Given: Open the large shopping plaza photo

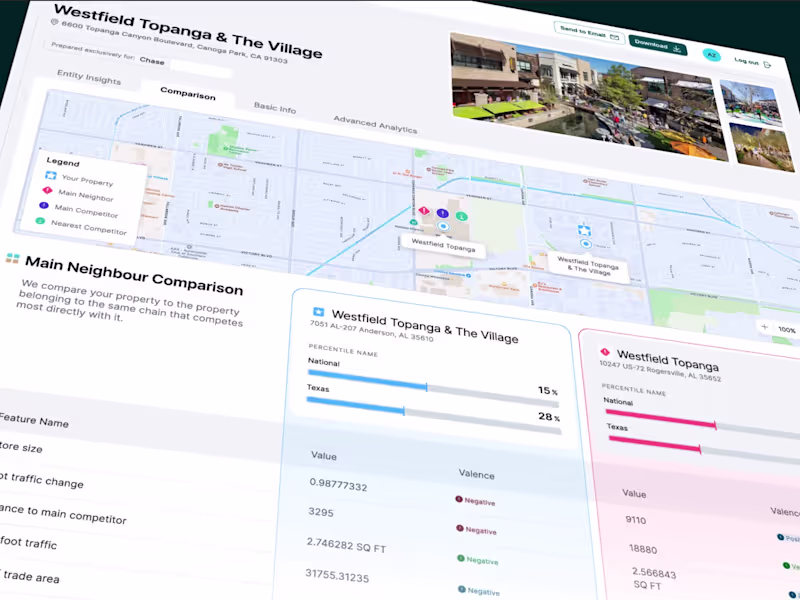Looking at the screenshot, I should 589,95.
